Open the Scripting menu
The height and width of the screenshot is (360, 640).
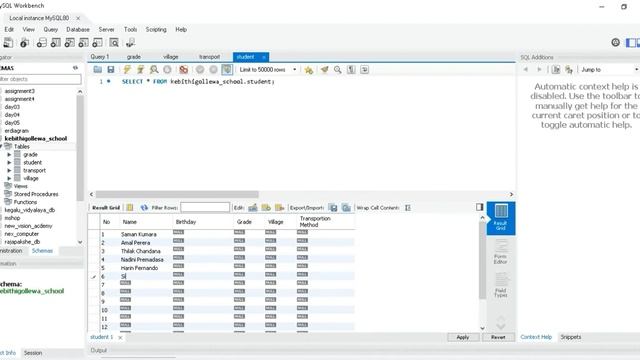coord(156,29)
